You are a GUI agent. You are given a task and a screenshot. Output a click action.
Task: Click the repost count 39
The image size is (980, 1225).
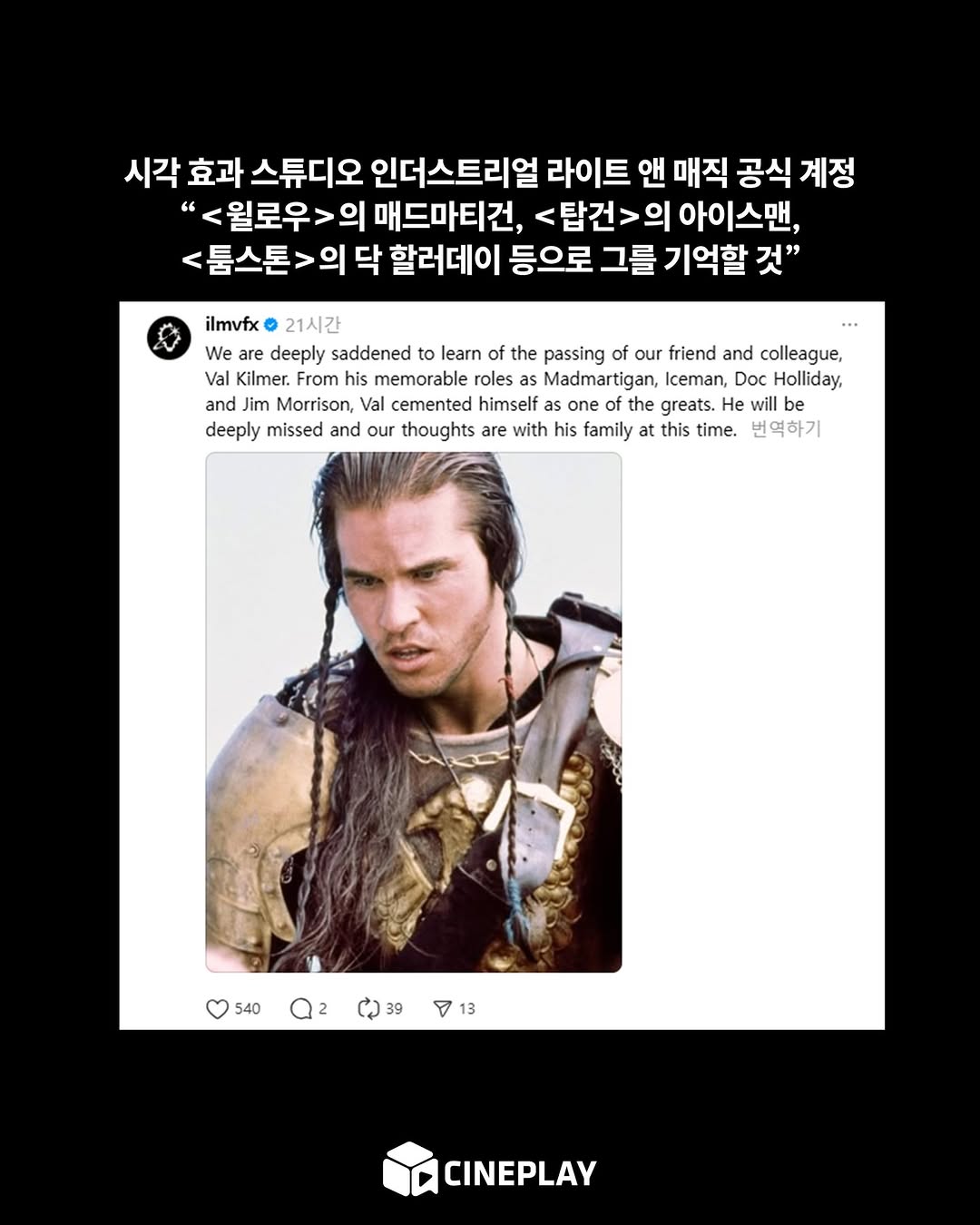(394, 1008)
